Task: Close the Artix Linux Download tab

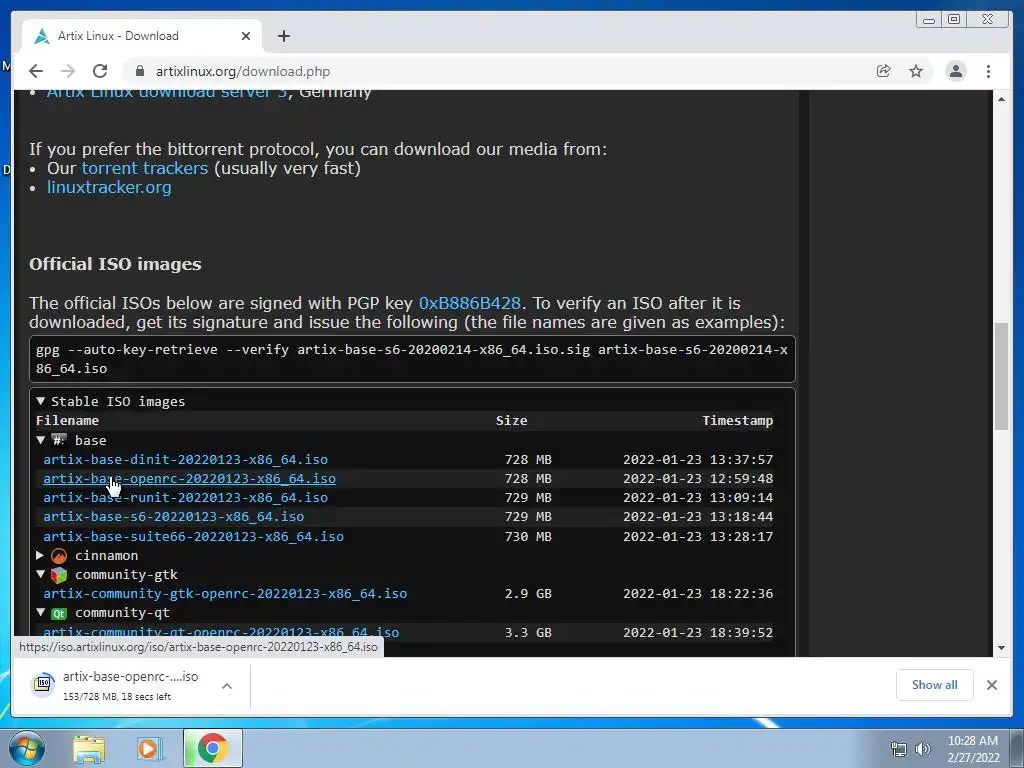Action: (x=246, y=36)
